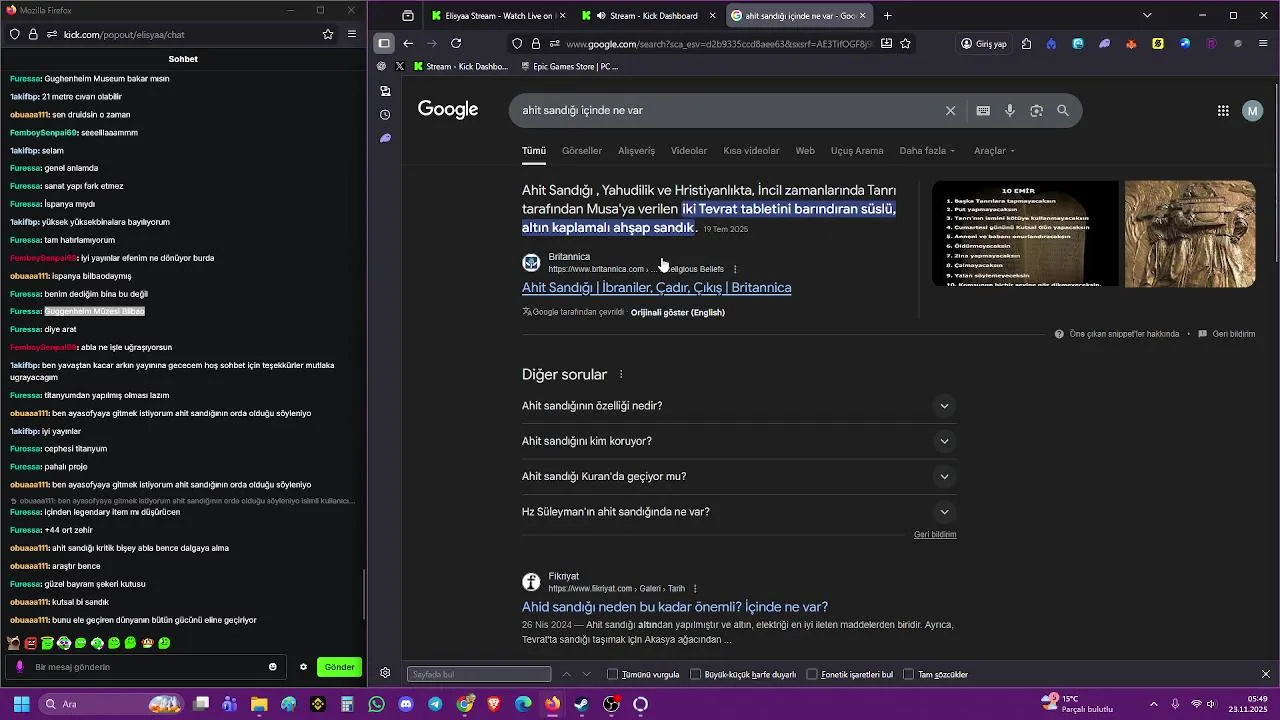Expand Ahit sandığını kim koruyor question
Screen dimensions: 1280x720
pyautogui.click(x=739, y=441)
